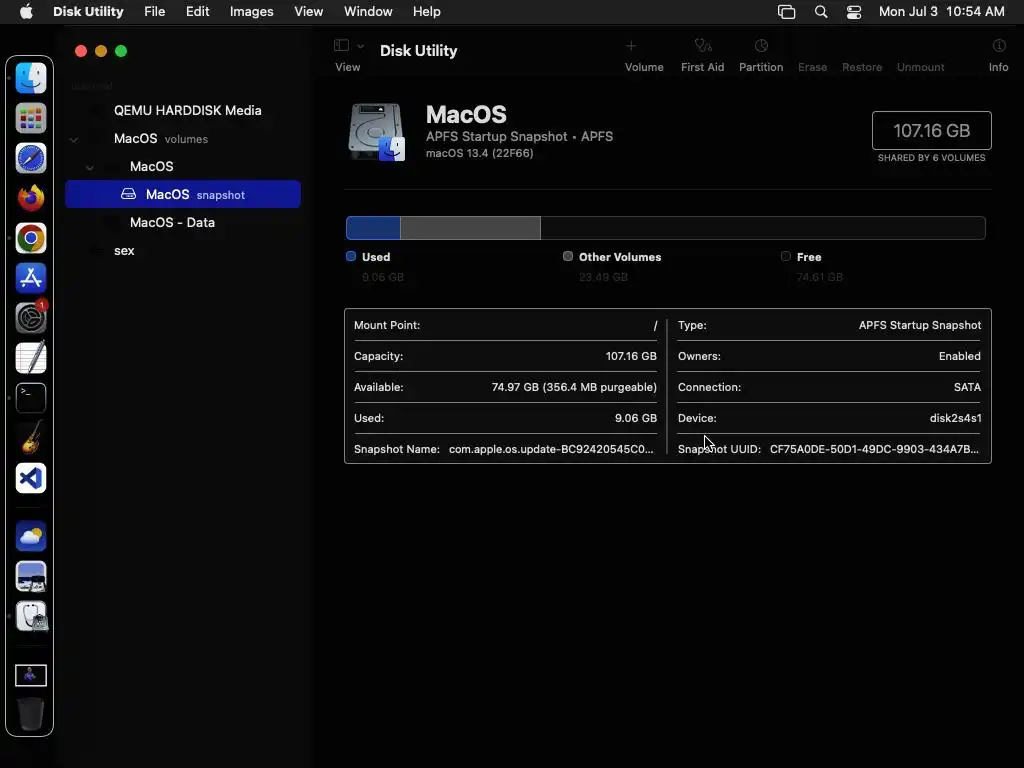This screenshot has height=768, width=1024.
Task: Launch Visual Studio Code from the dock
Action: click(x=31, y=478)
